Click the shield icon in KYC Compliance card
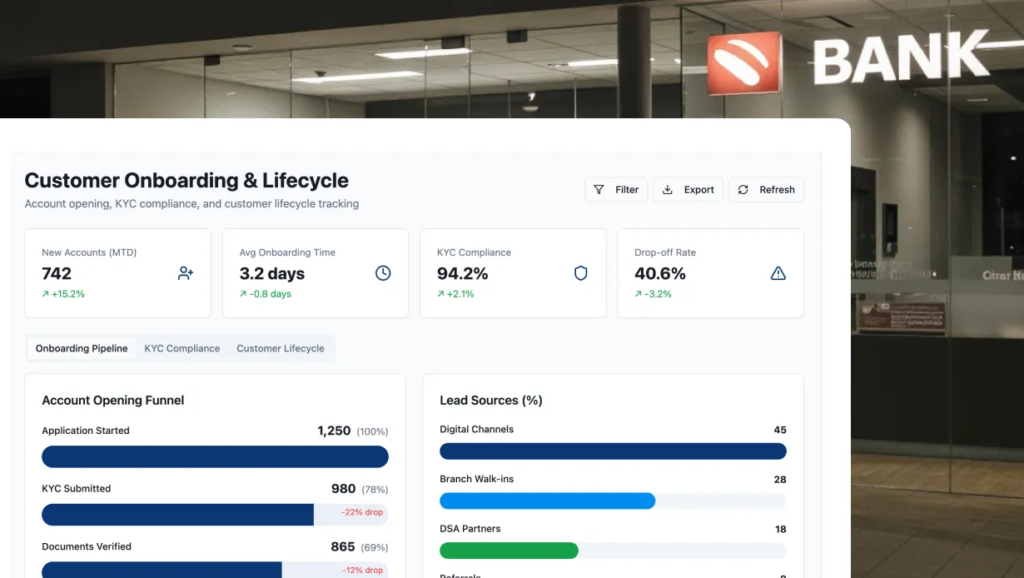The width and height of the screenshot is (1024, 578). coord(580,273)
